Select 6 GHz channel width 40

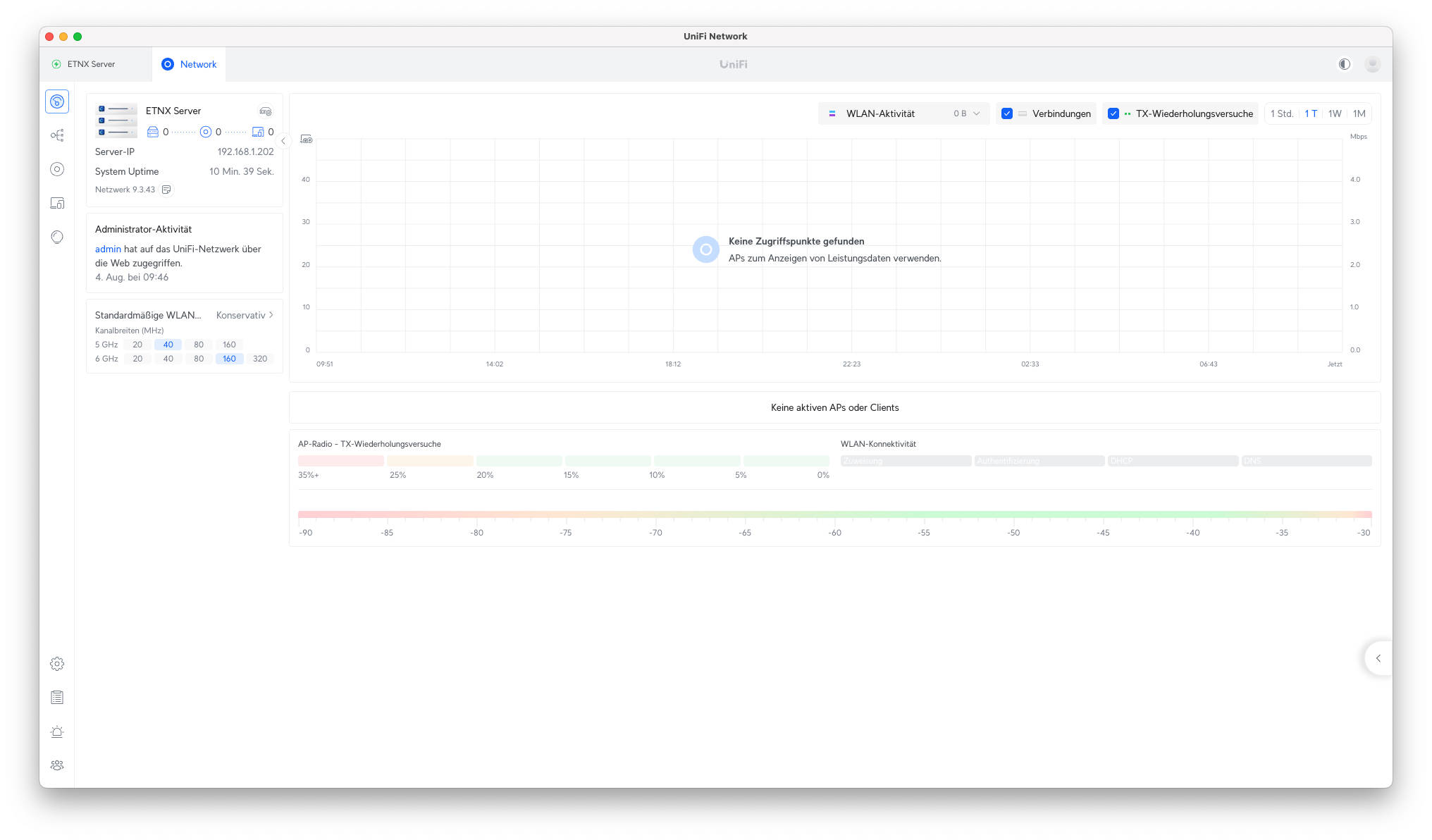[168, 359]
